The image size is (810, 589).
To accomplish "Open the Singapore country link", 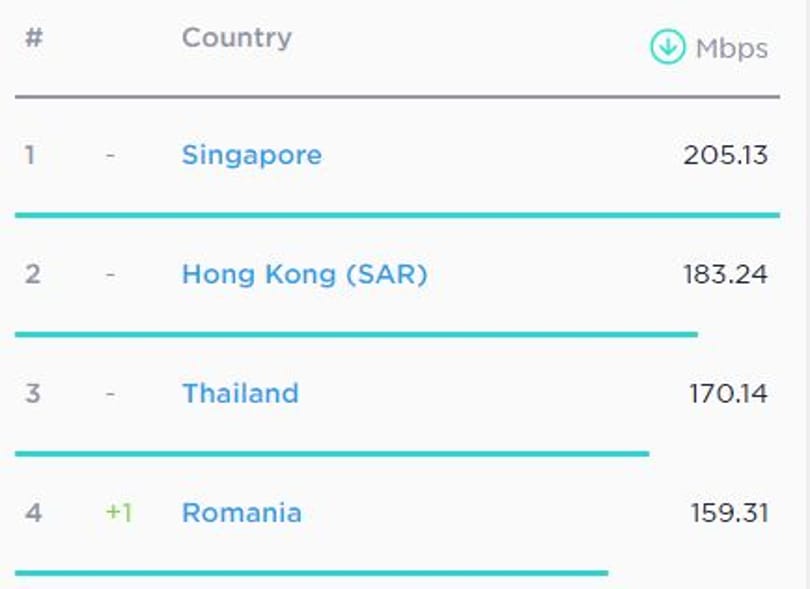I will [x=252, y=155].
